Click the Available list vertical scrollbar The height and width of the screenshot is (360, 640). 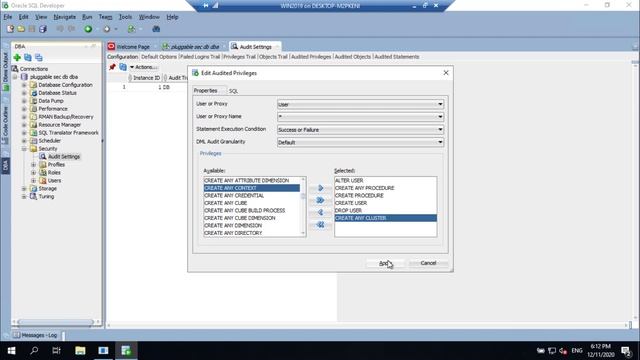click(303, 207)
